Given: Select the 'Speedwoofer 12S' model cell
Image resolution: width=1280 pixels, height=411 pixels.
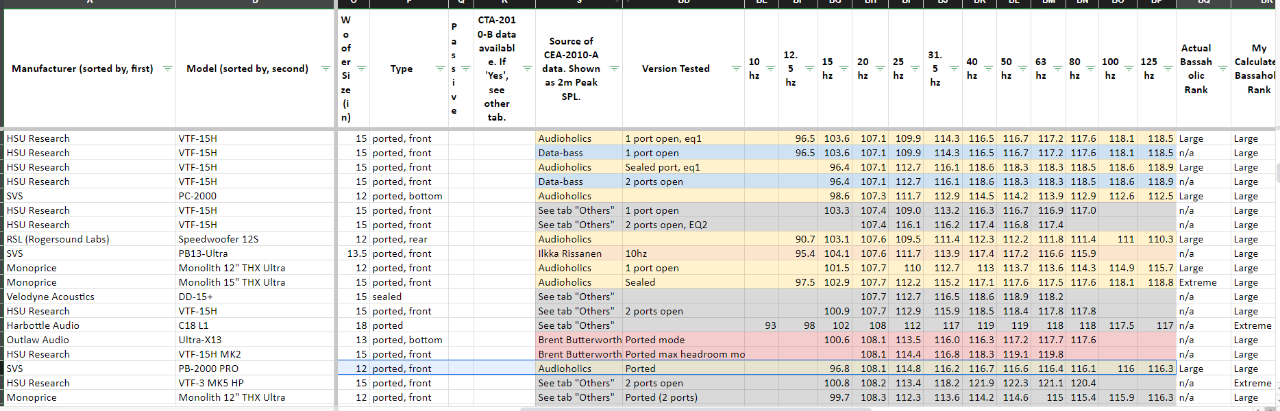Looking at the screenshot, I should 255,239.
